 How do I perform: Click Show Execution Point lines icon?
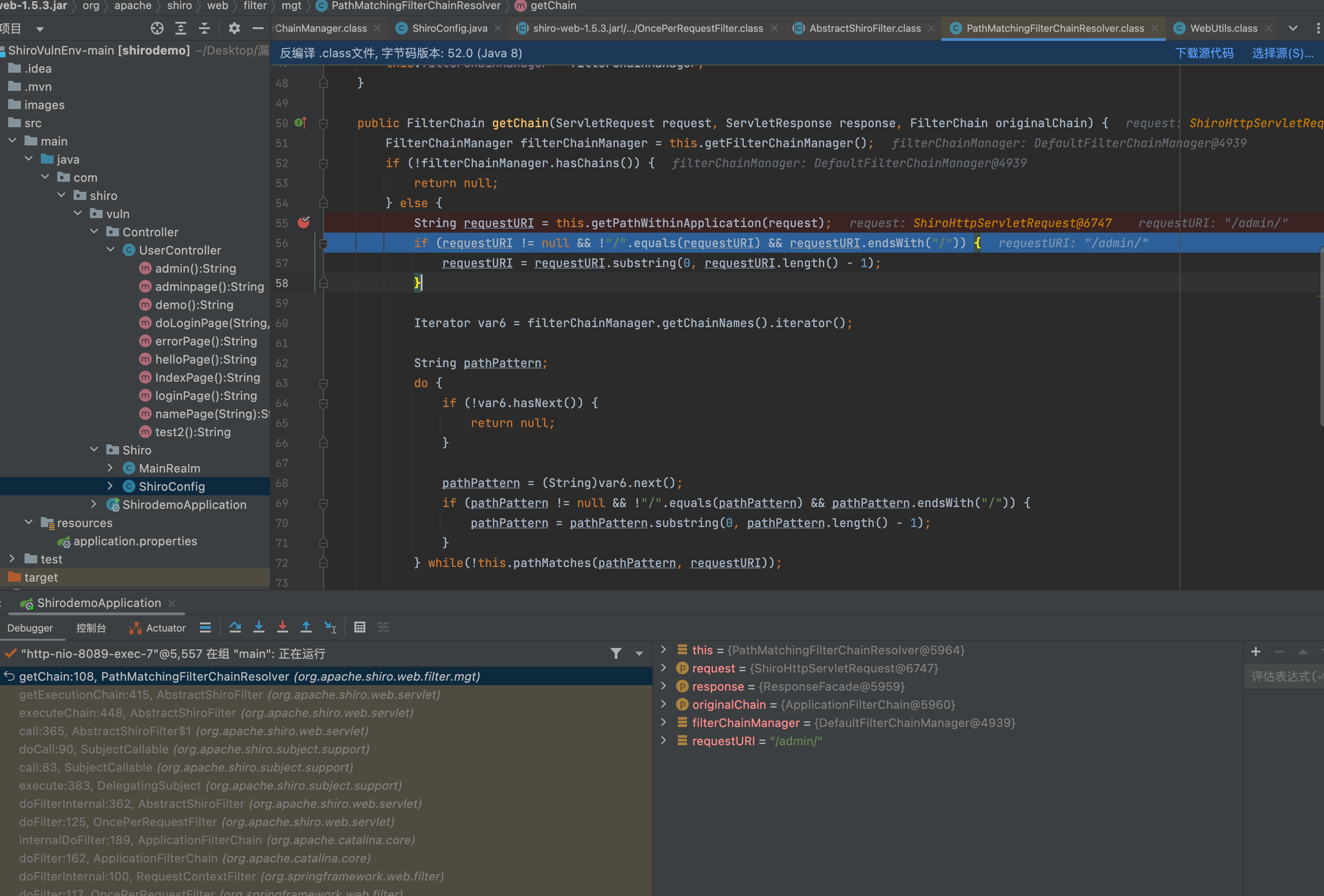tap(205, 627)
